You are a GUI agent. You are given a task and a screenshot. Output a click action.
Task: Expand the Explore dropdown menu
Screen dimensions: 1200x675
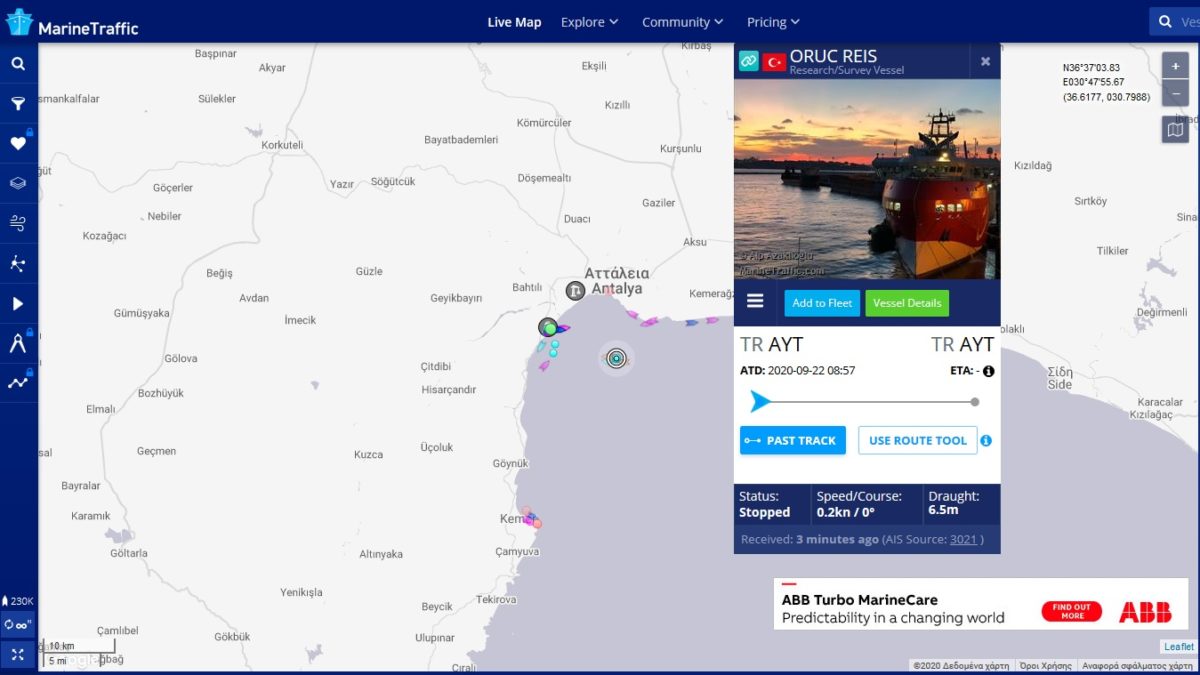point(589,22)
